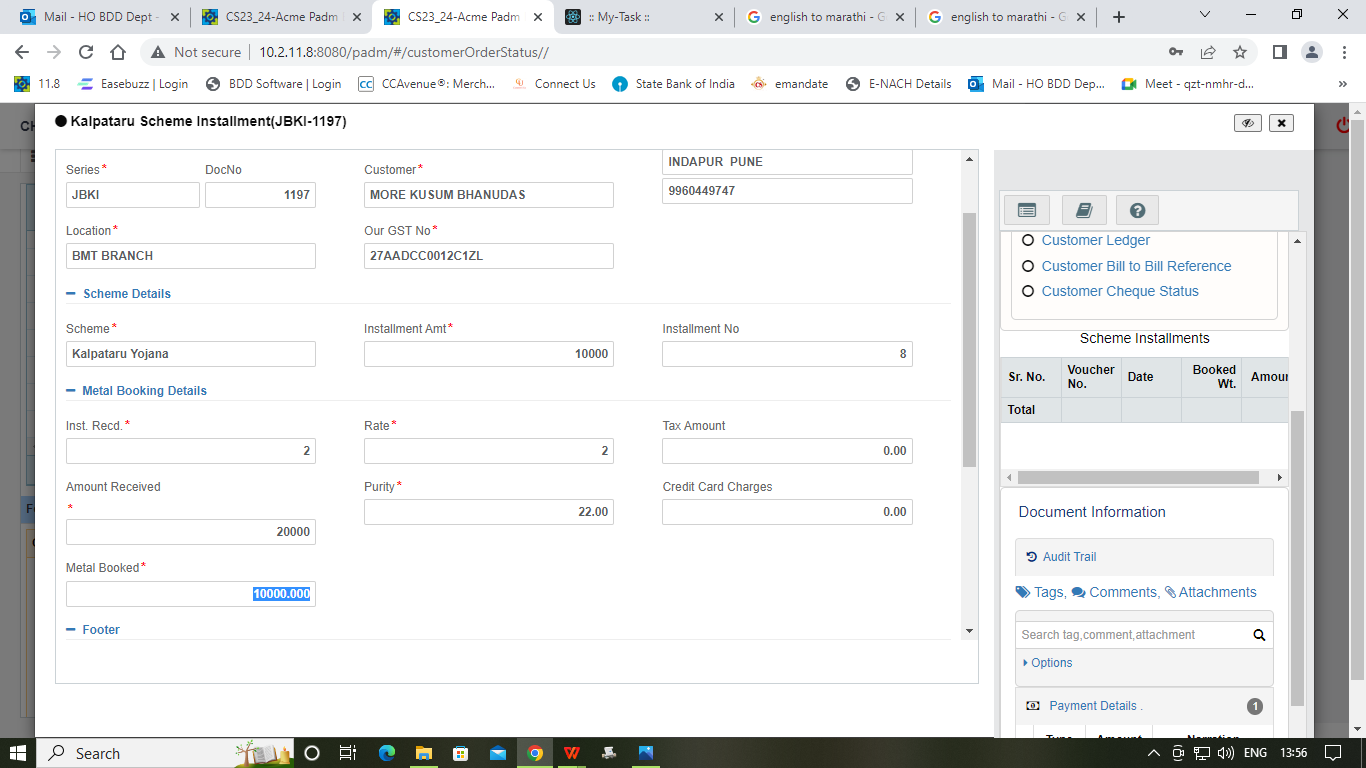
Task: Close the Kalpataru Scheme Installment dialog
Action: [1282, 123]
